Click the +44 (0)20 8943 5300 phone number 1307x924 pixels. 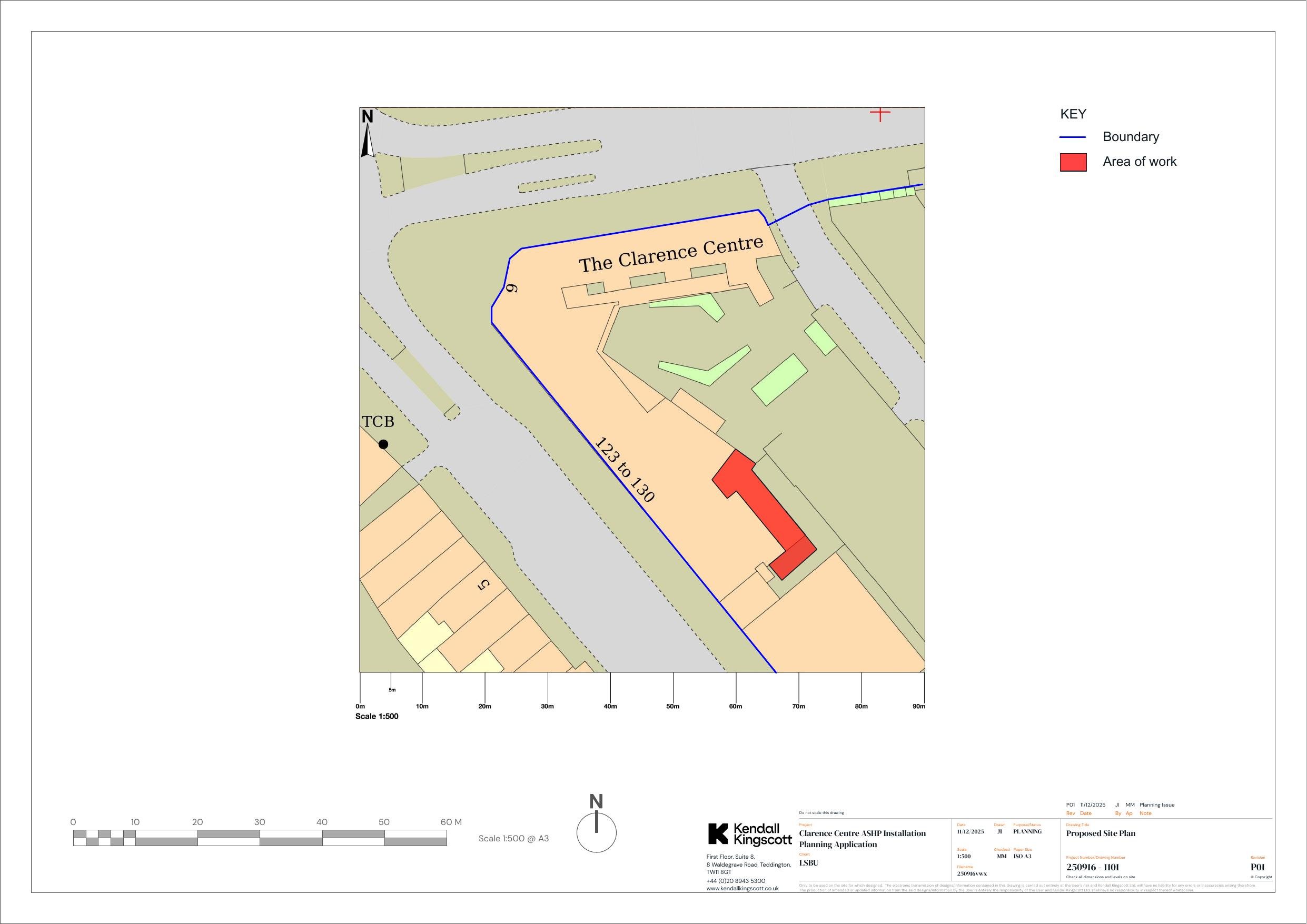click(736, 881)
